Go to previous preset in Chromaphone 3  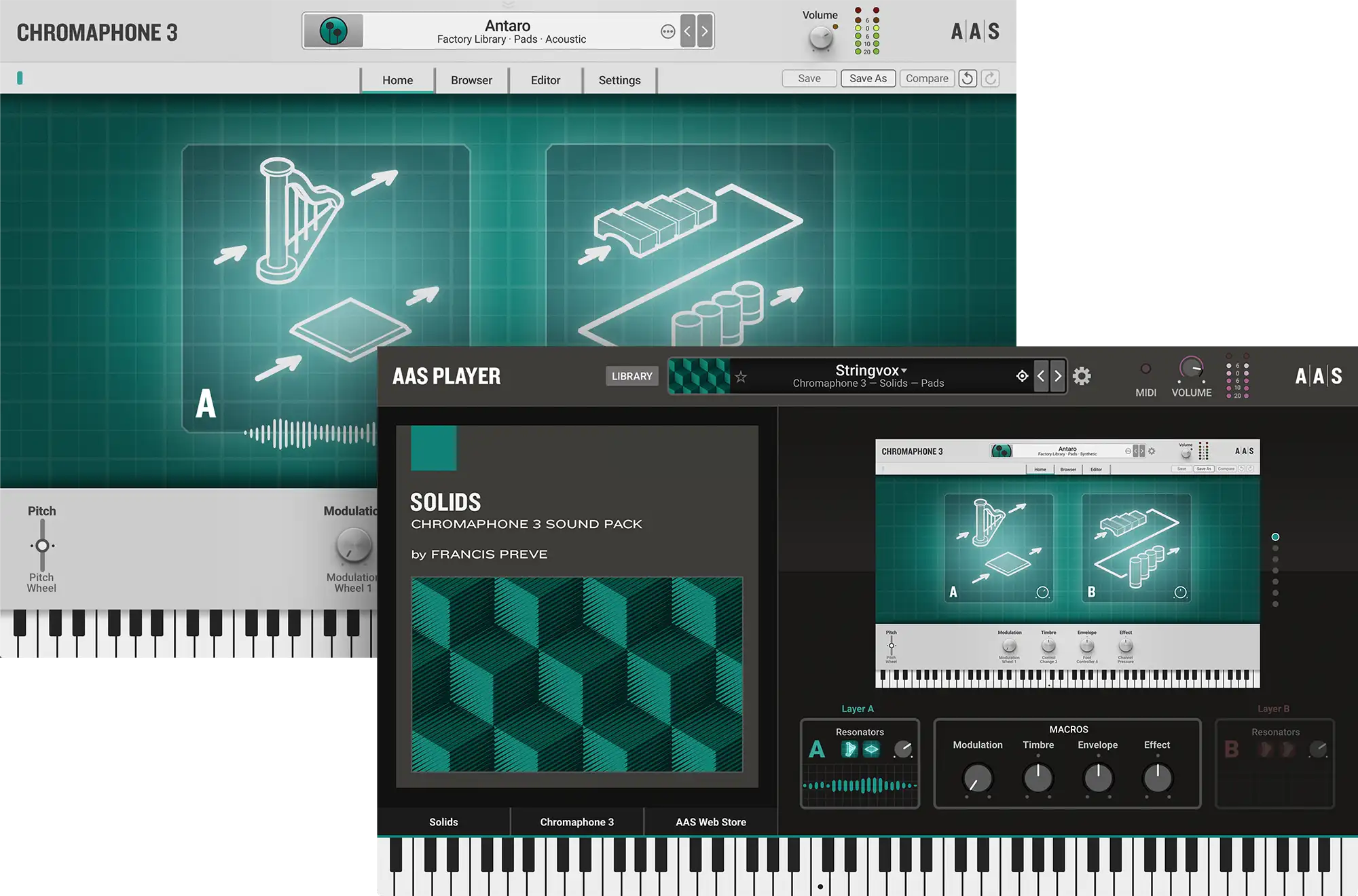pos(688,31)
